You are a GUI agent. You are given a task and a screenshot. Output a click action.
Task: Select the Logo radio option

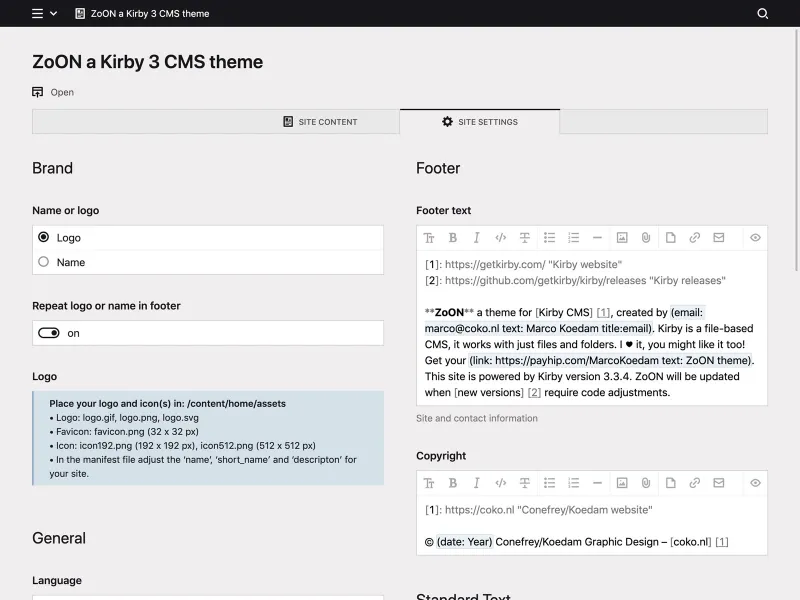(x=42, y=237)
